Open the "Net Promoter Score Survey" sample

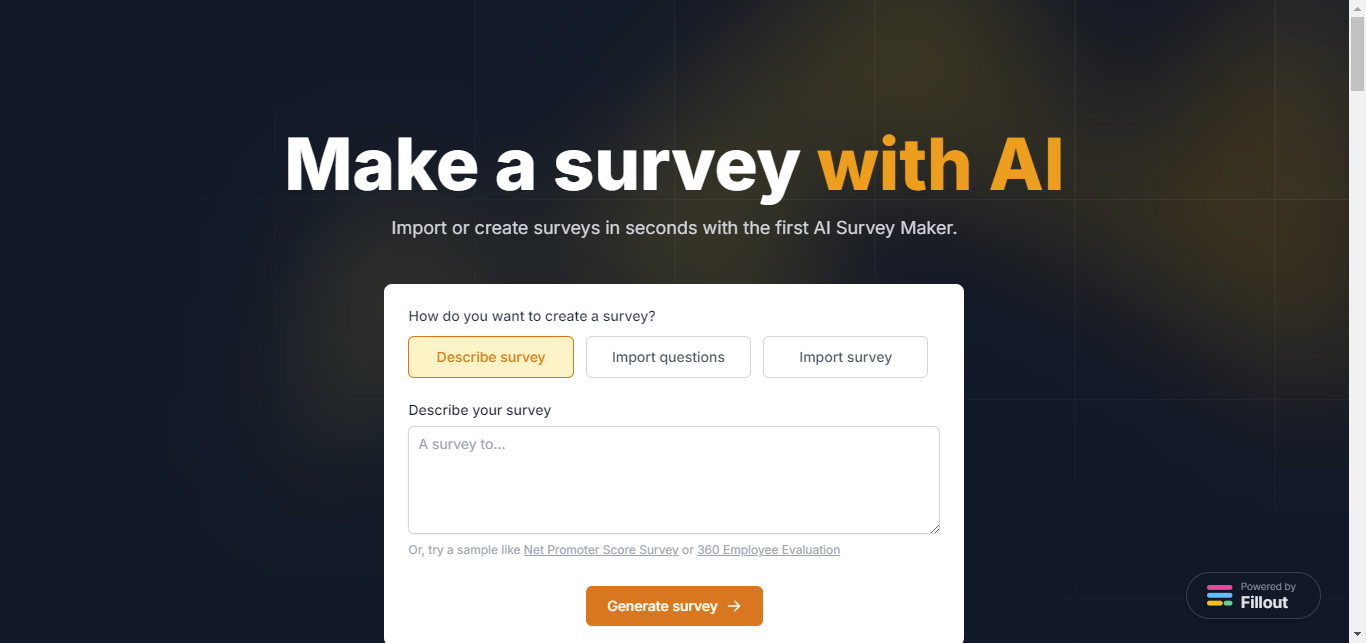click(601, 549)
